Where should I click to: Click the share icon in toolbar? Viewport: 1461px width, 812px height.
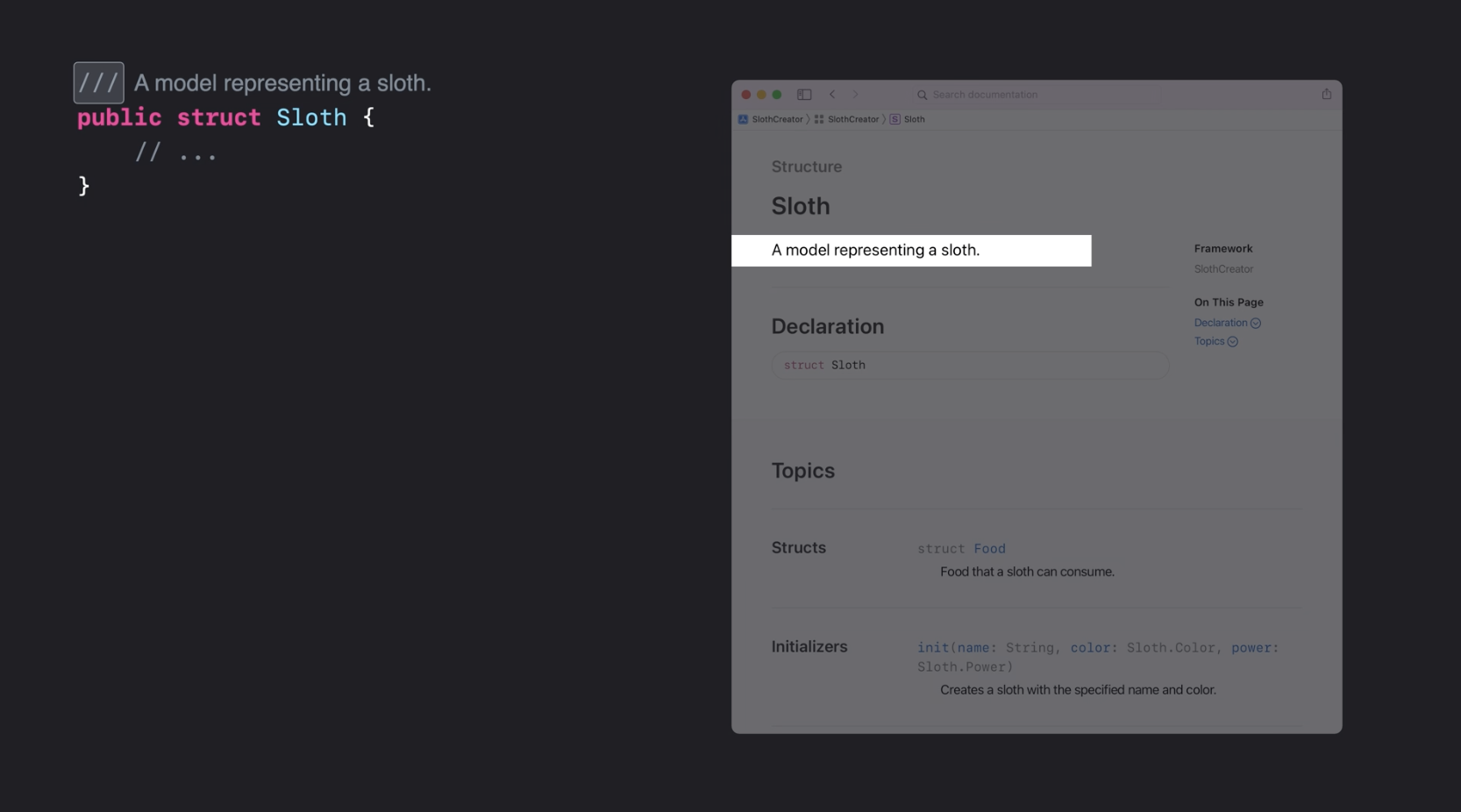[1327, 94]
